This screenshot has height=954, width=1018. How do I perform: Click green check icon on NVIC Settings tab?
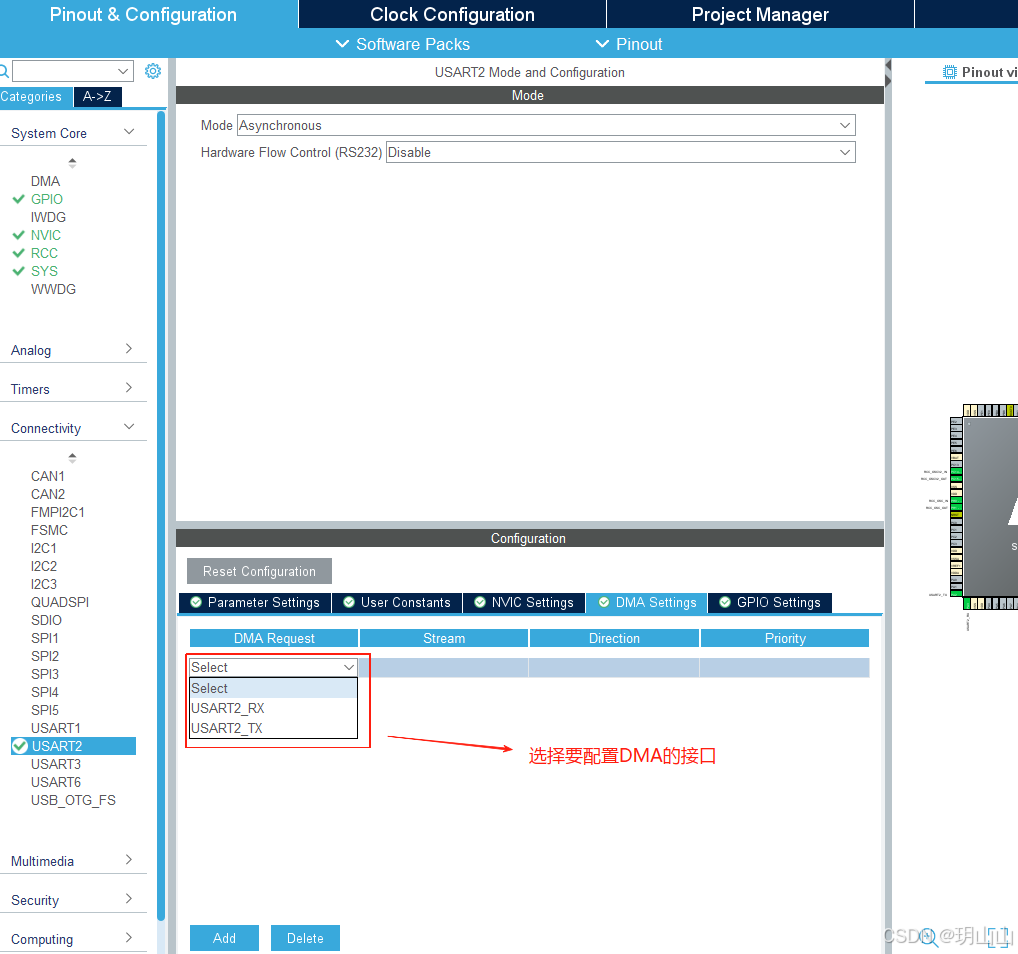pos(480,602)
